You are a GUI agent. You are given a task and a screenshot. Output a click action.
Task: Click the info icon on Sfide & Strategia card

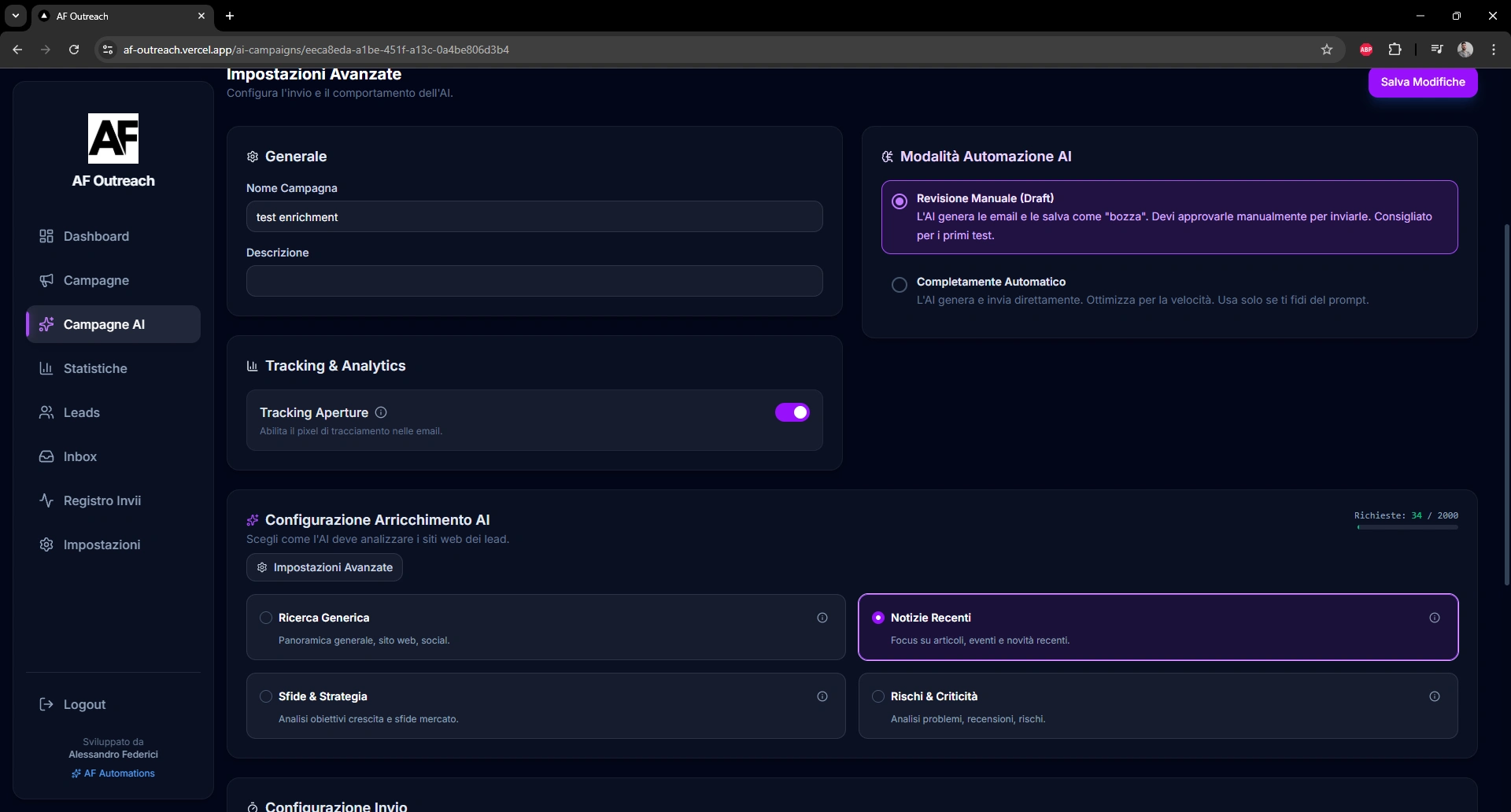coord(822,696)
